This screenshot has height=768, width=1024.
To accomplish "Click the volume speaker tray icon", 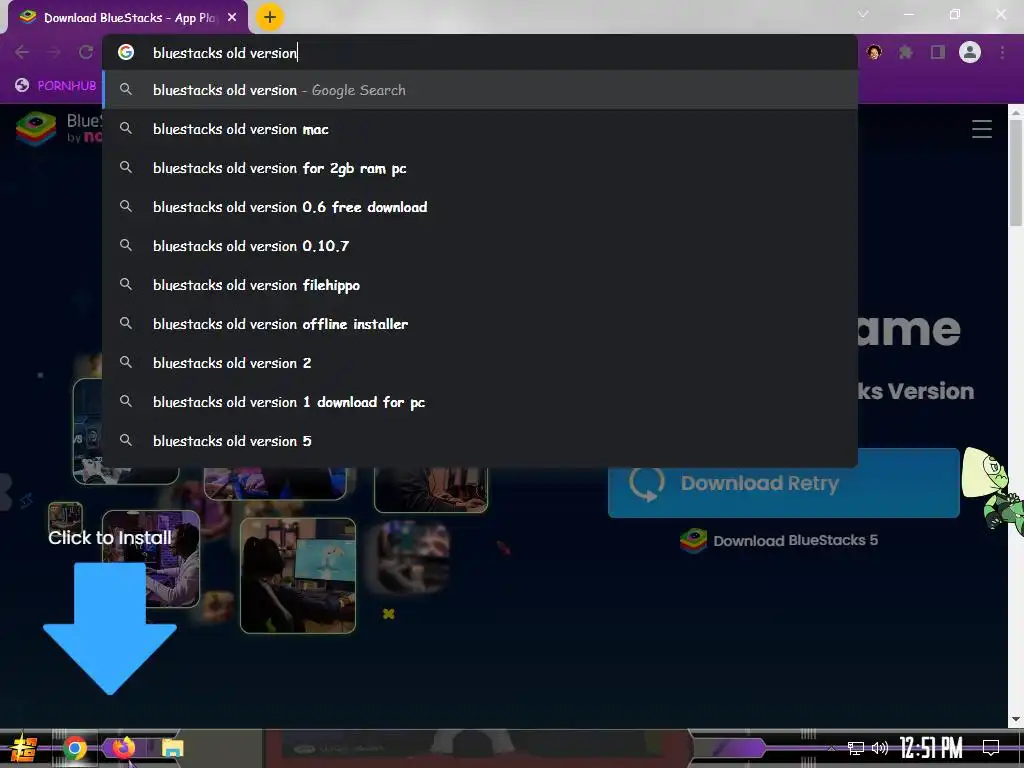I will pyautogui.click(x=880, y=748).
